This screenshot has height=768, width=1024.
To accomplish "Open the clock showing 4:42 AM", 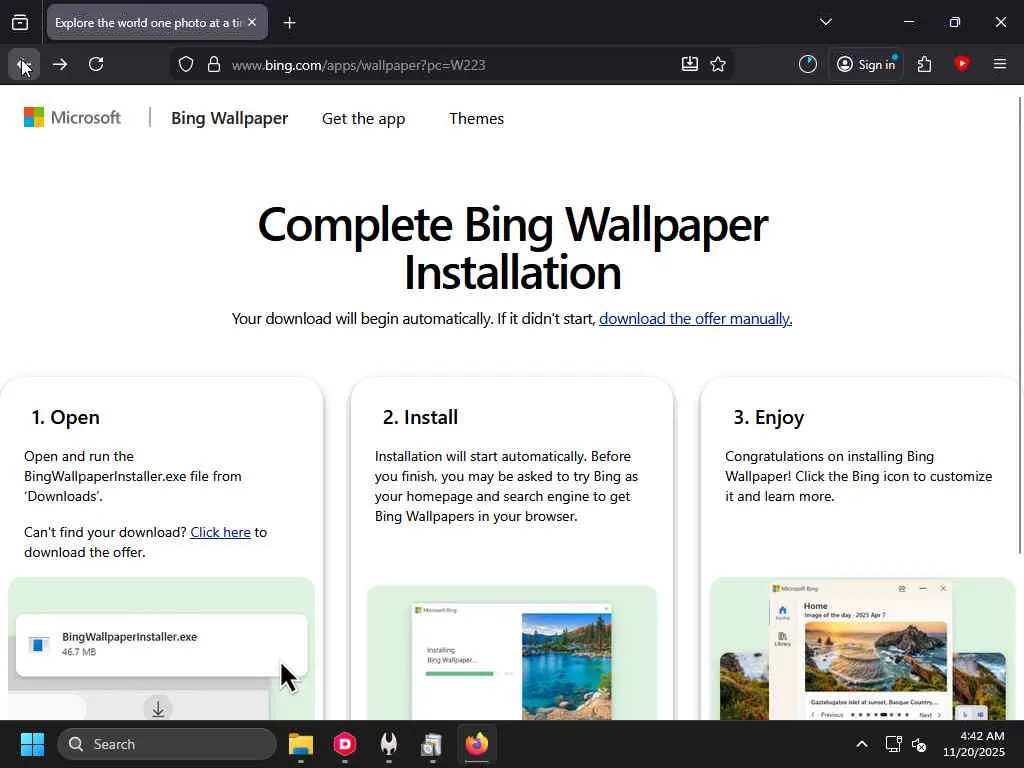I will 974,744.
